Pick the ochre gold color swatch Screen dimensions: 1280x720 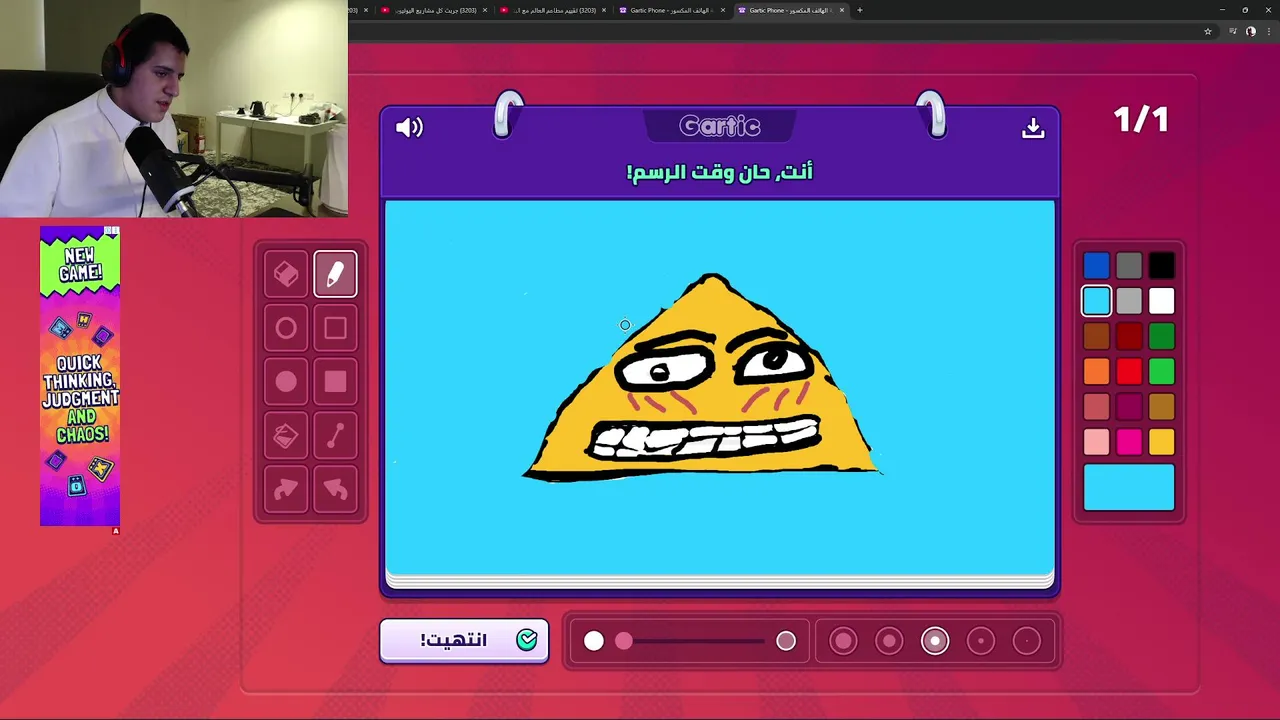1162,406
